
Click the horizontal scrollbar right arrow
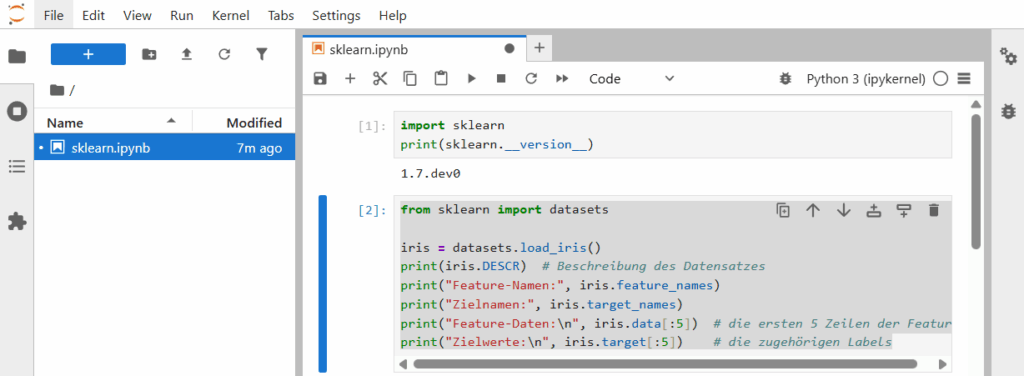[x=942, y=364]
